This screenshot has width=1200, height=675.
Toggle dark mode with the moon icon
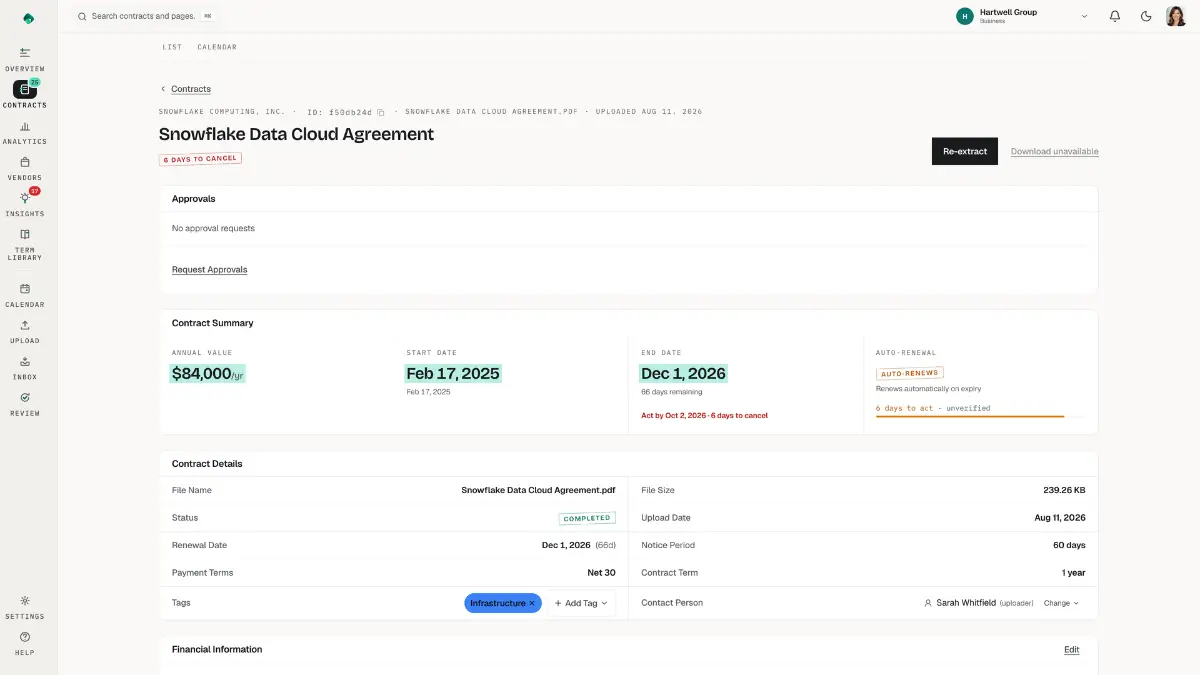pyautogui.click(x=1146, y=16)
